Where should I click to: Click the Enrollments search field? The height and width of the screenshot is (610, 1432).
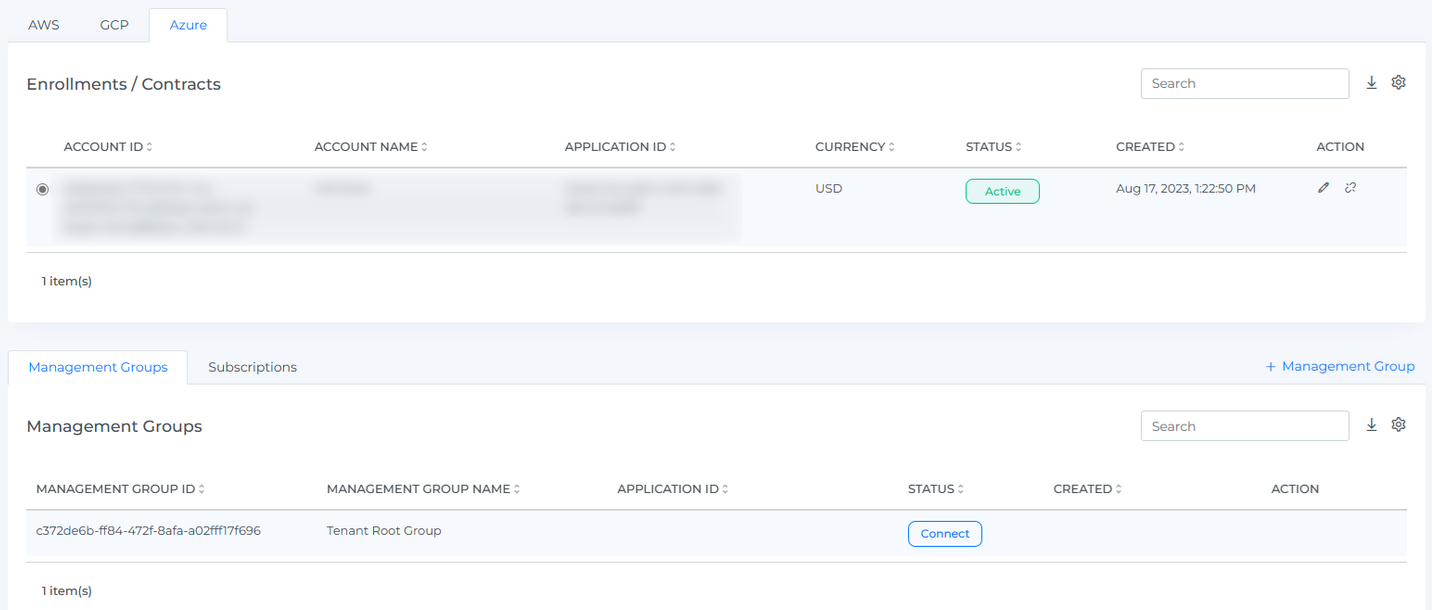tap(1244, 84)
